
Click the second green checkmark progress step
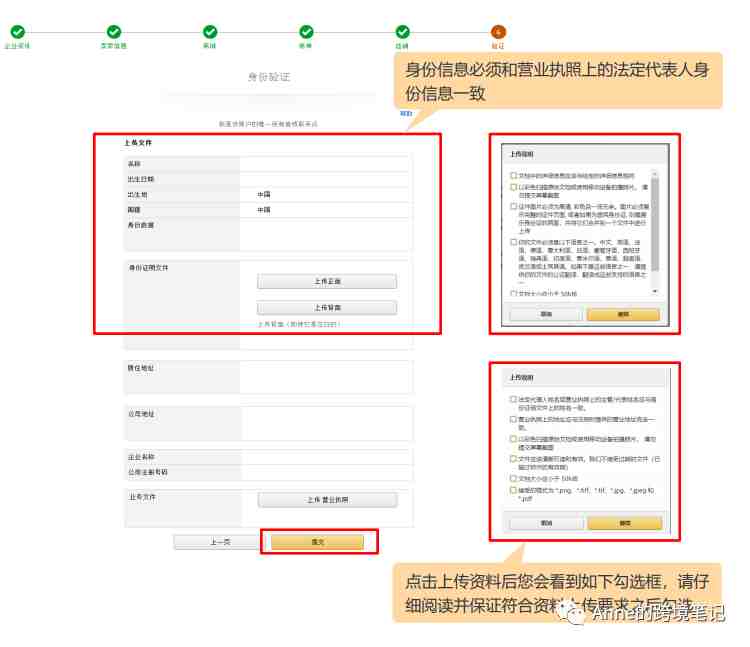click(x=114, y=32)
